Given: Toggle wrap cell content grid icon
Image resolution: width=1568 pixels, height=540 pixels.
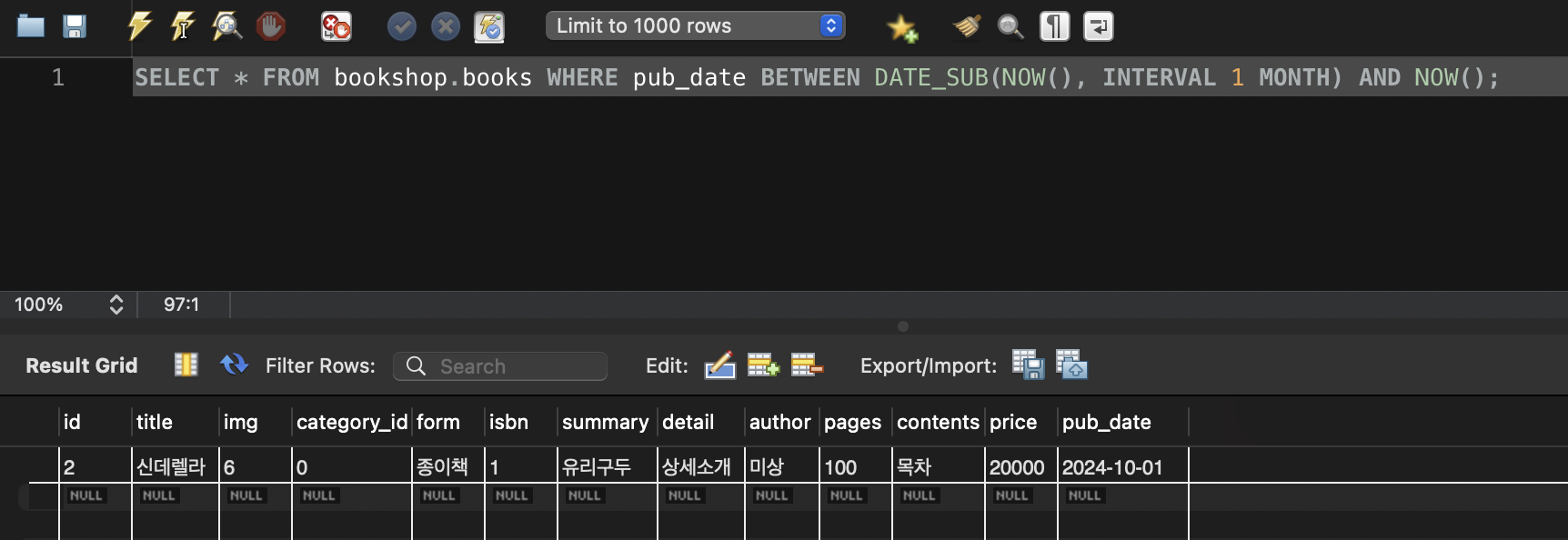Looking at the screenshot, I should tap(186, 365).
